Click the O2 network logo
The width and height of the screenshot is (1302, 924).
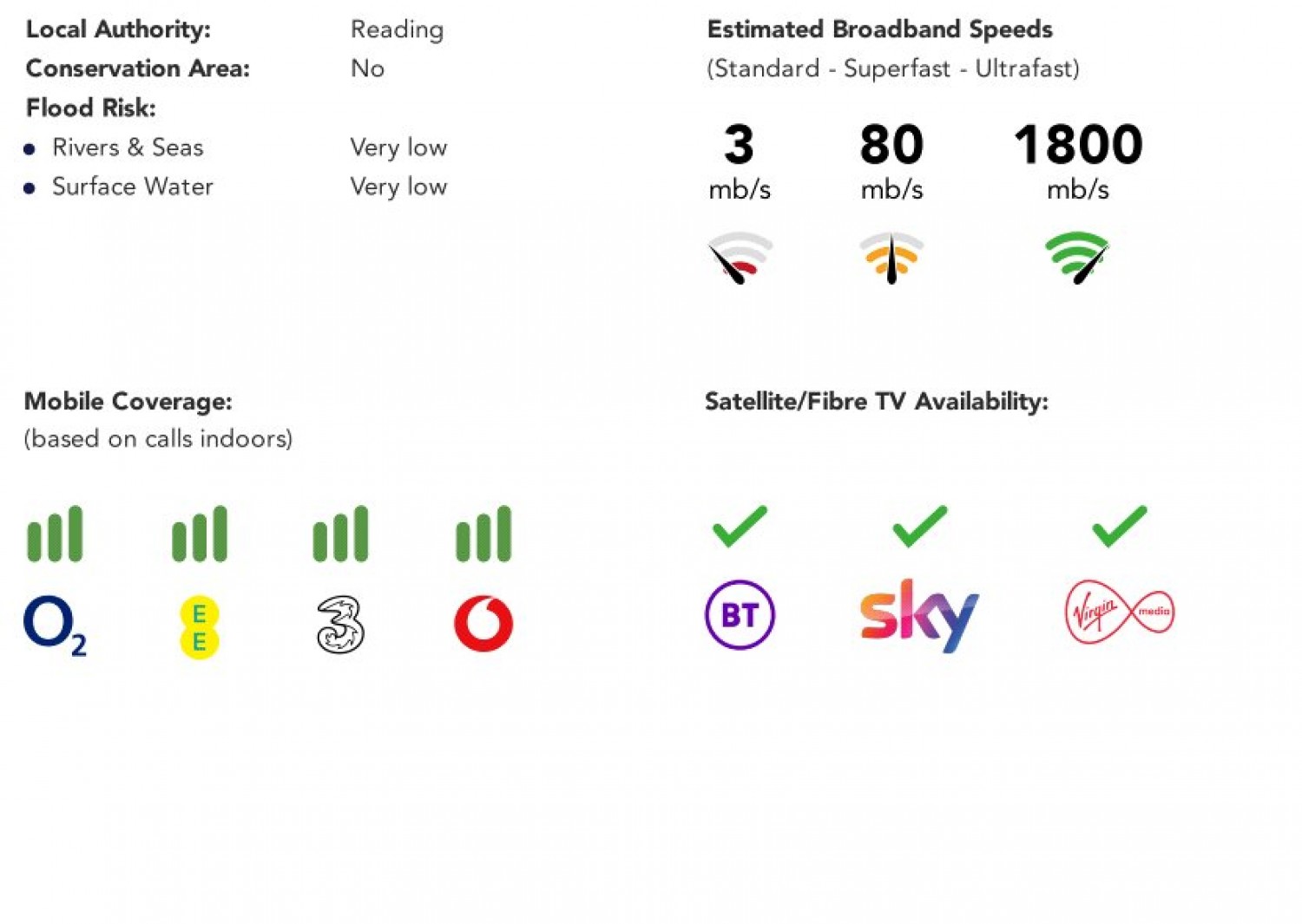point(54,624)
